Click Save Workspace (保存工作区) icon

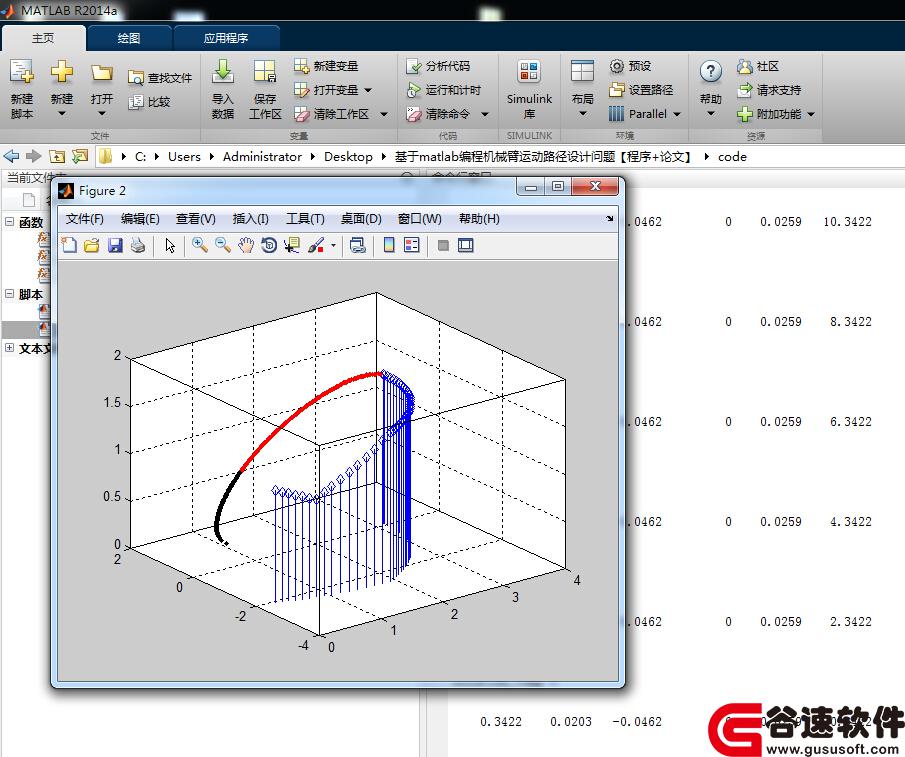click(265, 72)
